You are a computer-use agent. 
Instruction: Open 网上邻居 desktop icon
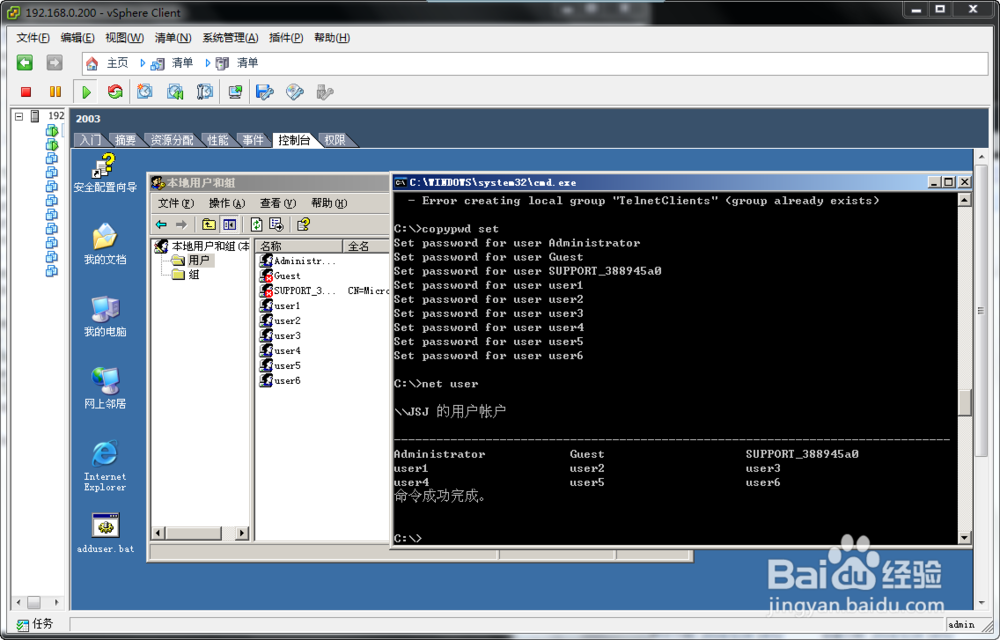point(105,388)
